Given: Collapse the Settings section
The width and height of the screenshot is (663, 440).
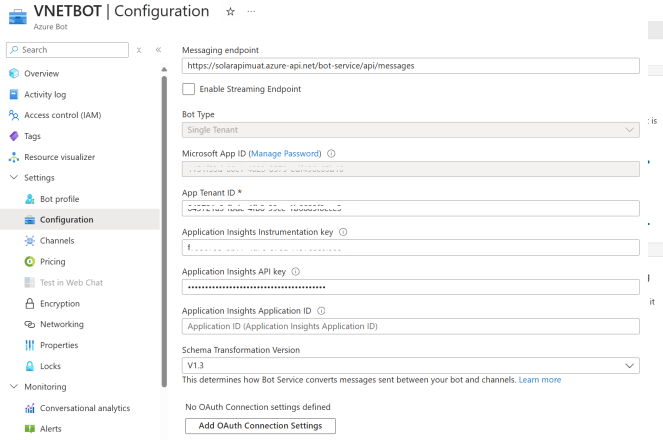Looking at the screenshot, I should pos(14,178).
